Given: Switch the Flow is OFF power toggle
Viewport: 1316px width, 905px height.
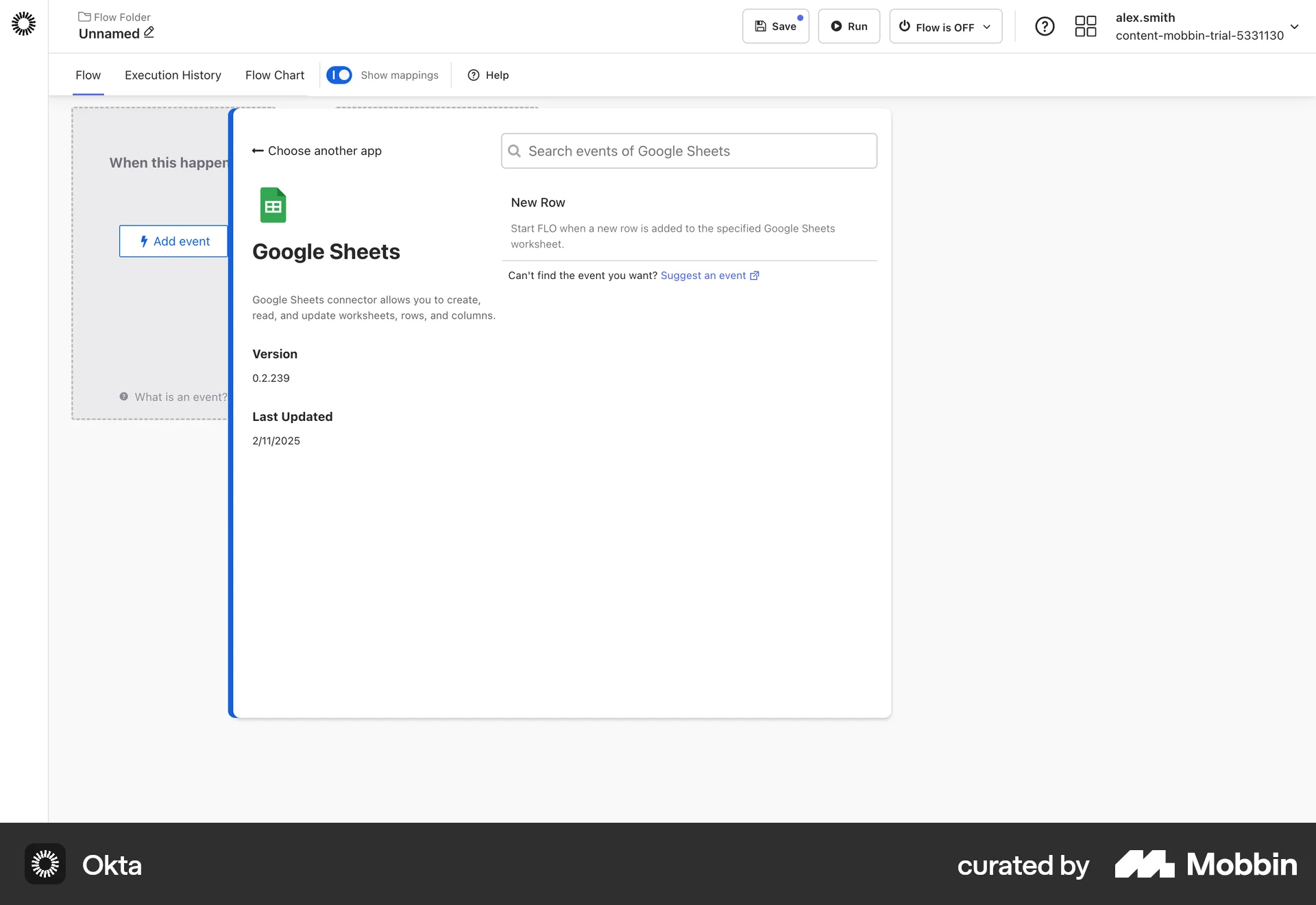Looking at the screenshot, I should [905, 26].
